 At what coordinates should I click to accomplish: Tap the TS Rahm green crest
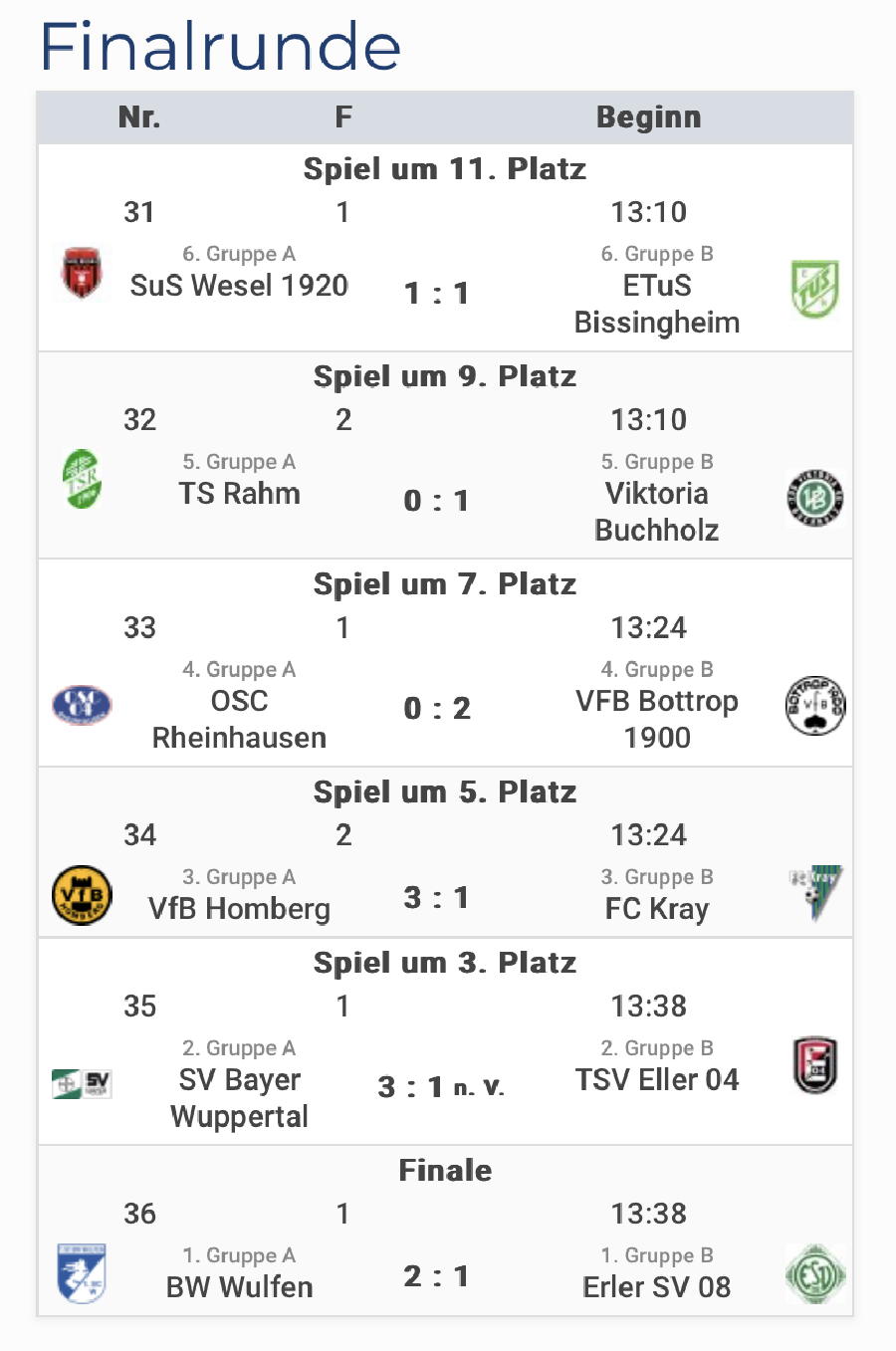click(x=82, y=479)
